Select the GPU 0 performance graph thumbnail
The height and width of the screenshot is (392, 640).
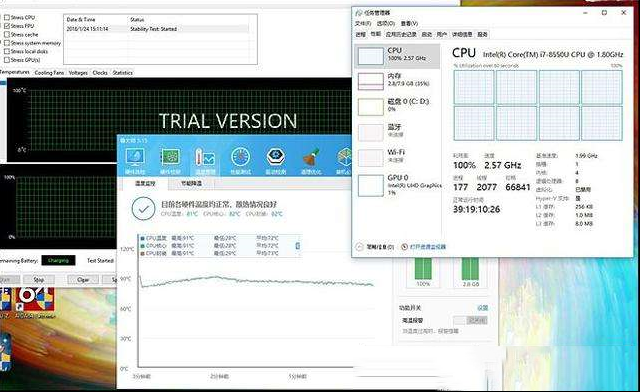[371, 185]
